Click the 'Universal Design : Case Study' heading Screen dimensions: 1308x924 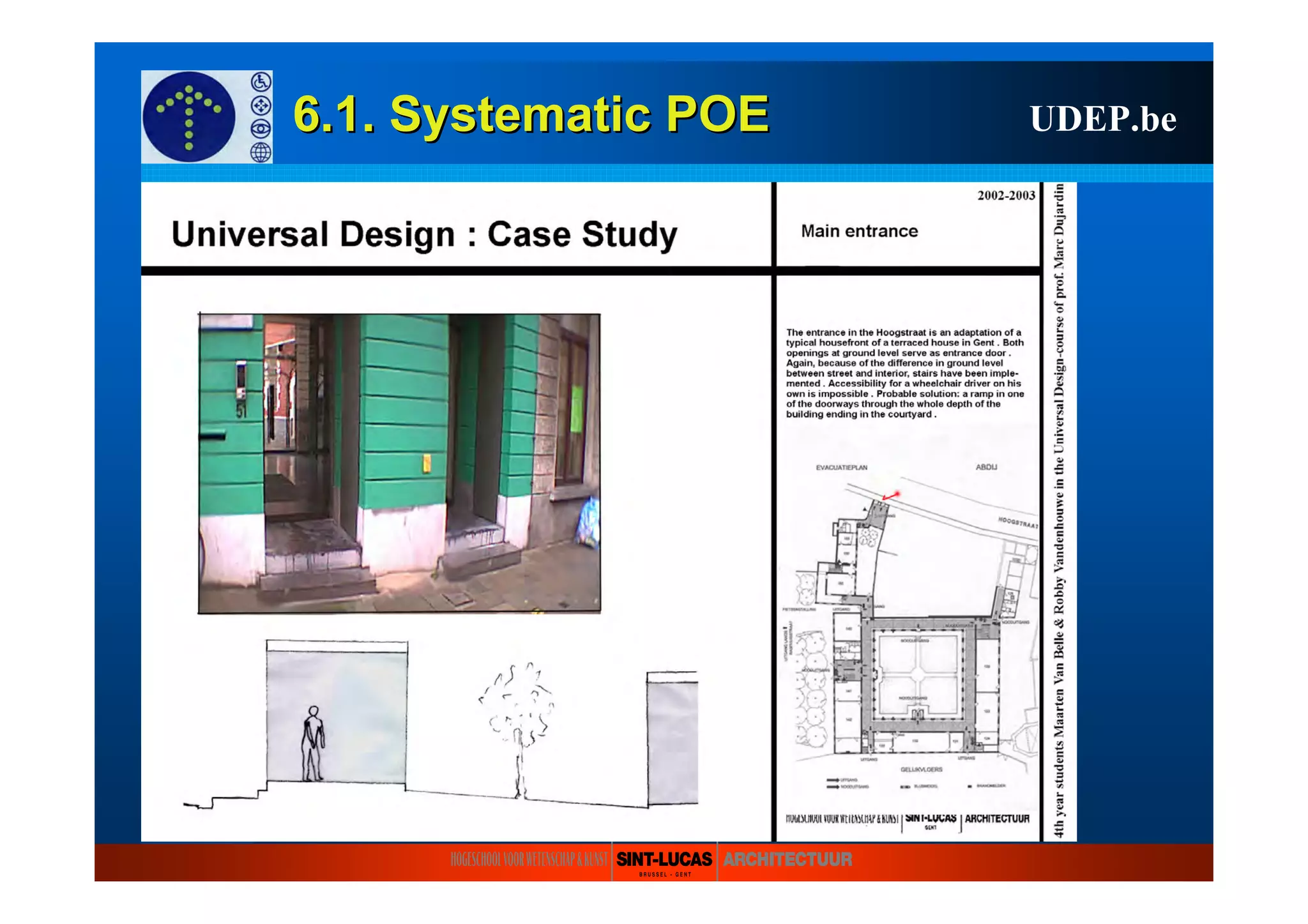[x=424, y=234]
